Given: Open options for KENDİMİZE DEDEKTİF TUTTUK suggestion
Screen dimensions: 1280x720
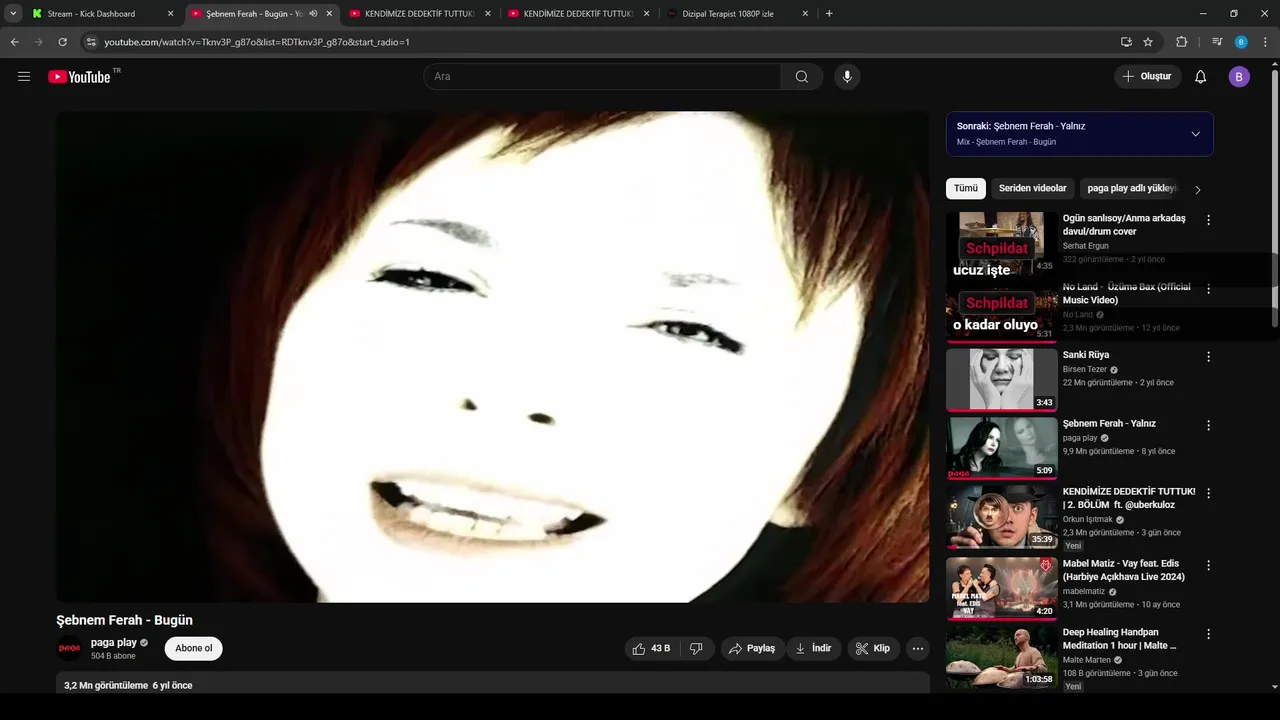Looking at the screenshot, I should pos(1208,494).
